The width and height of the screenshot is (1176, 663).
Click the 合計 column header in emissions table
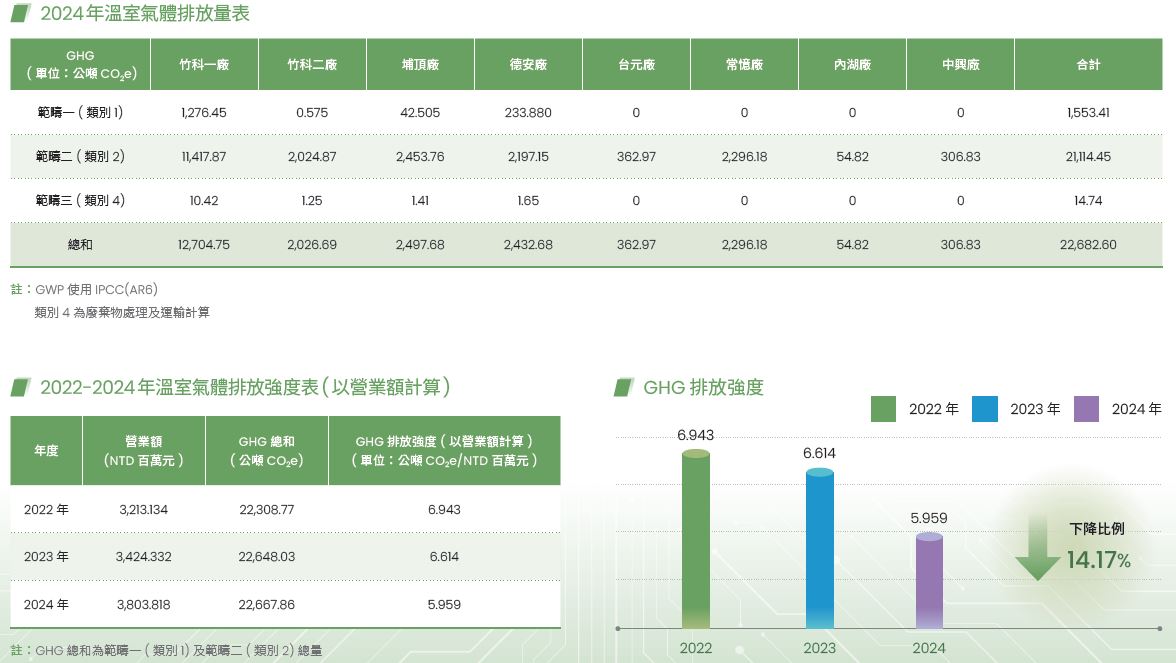tap(1088, 65)
